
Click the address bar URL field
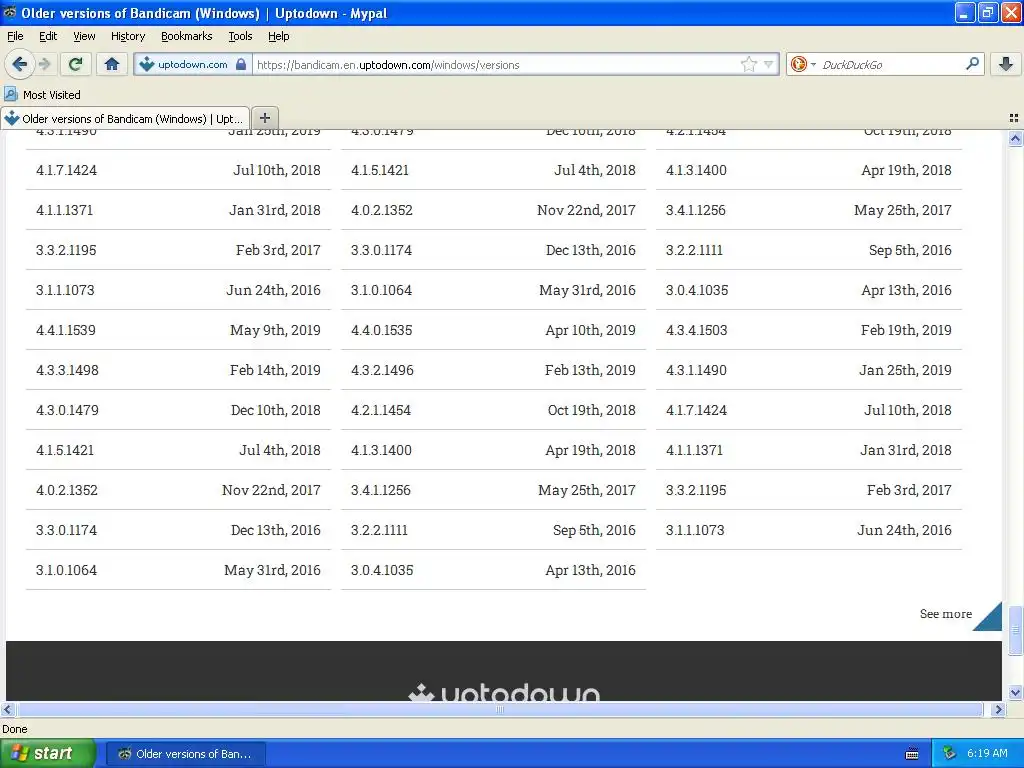pos(496,65)
